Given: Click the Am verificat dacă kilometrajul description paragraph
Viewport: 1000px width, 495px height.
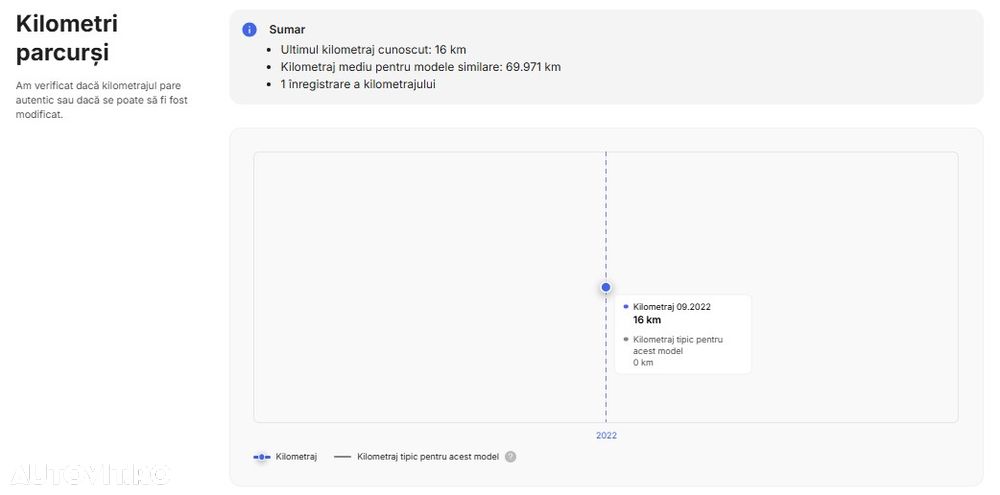Looking at the screenshot, I should (102, 101).
